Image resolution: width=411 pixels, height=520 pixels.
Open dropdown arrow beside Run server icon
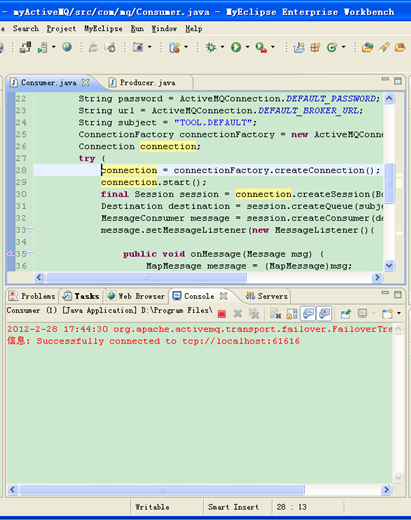pos(53,47)
